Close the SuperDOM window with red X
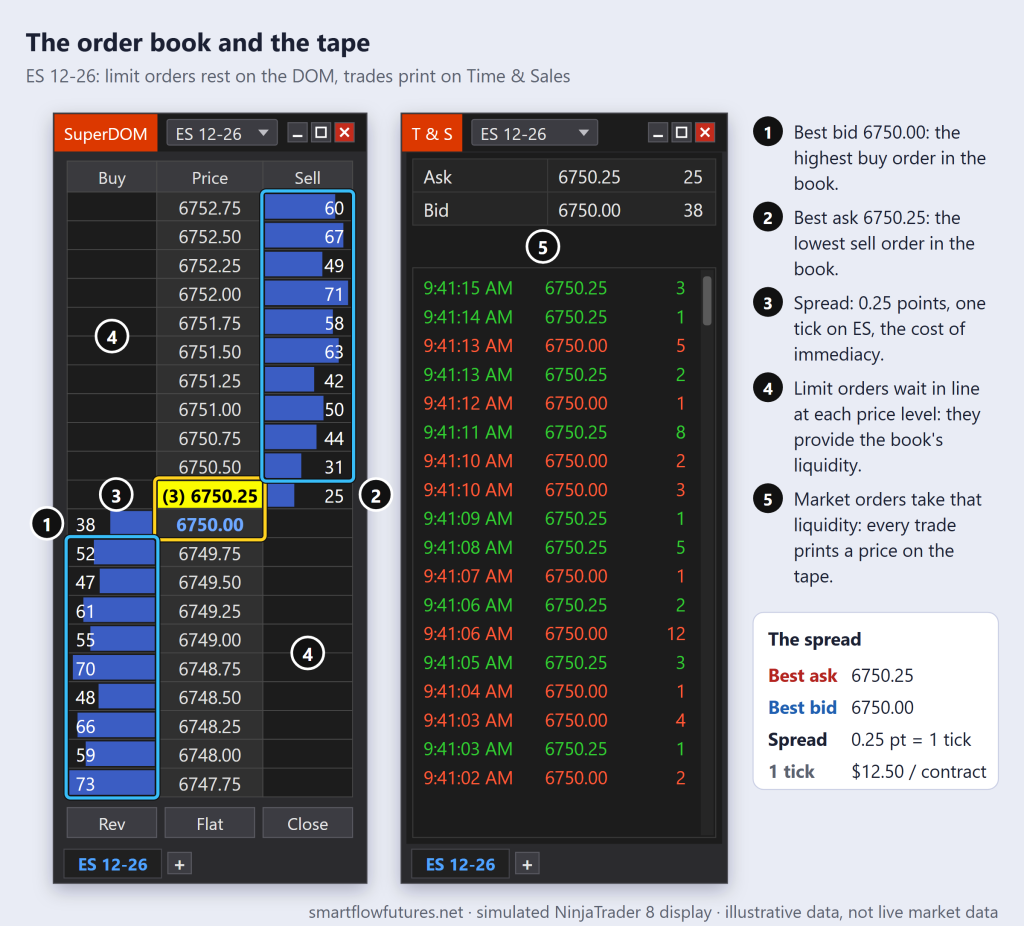The width and height of the screenshot is (1024, 926). coord(345,133)
